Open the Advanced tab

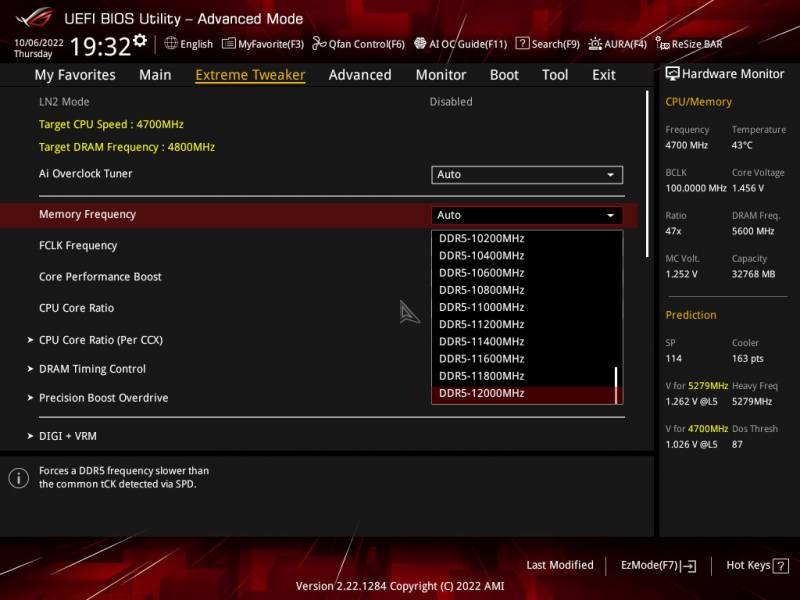[360, 75]
